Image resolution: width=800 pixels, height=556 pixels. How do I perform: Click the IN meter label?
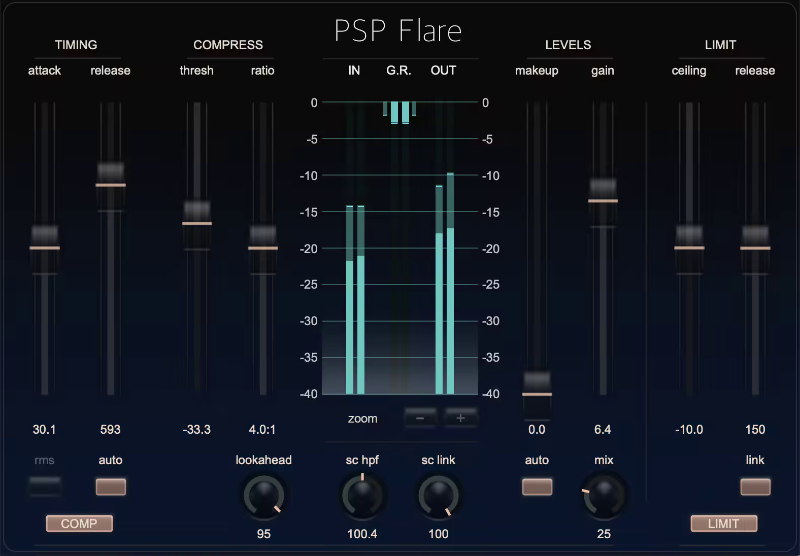click(x=354, y=70)
